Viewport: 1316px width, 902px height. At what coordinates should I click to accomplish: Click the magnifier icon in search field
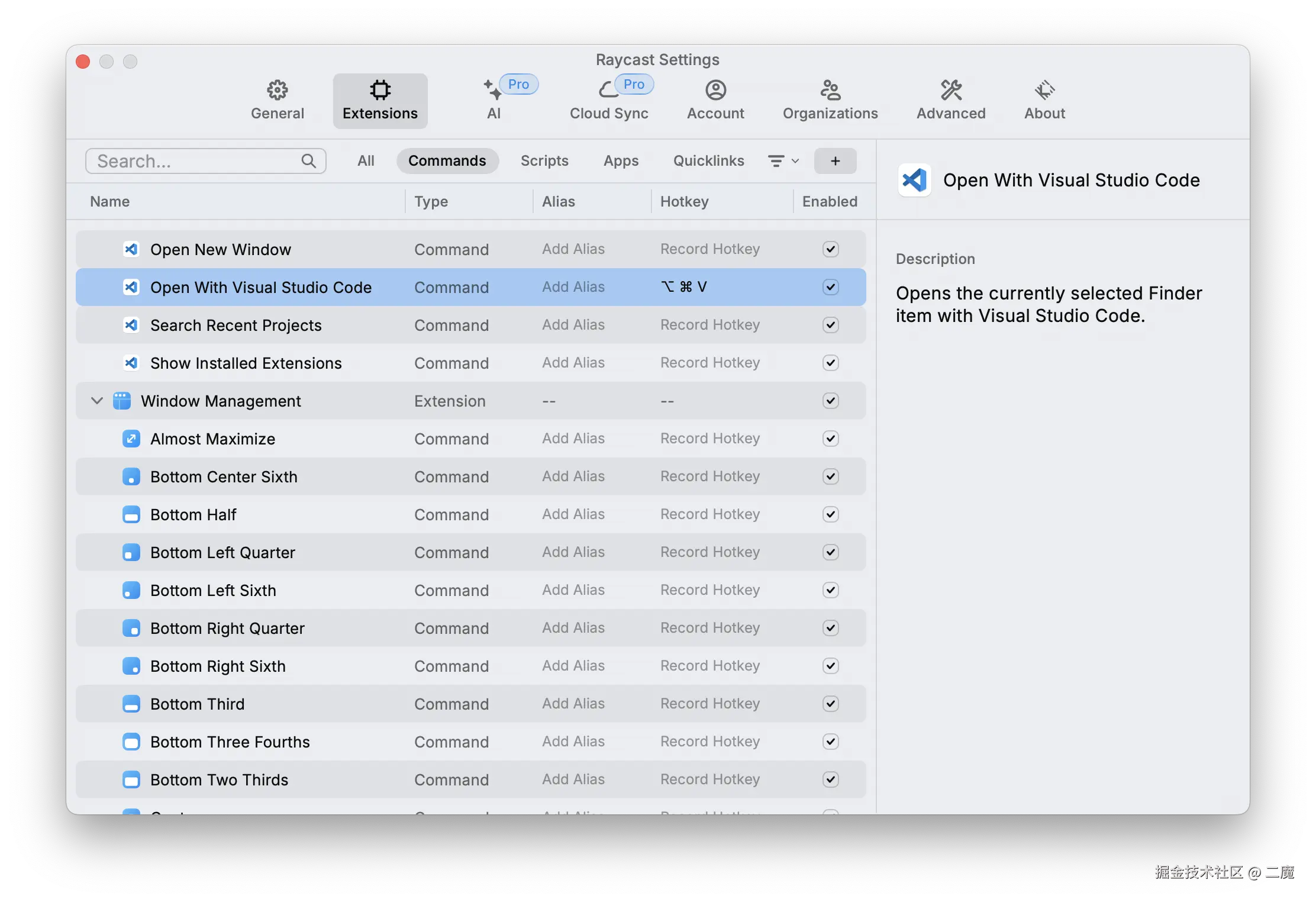pos(308,161)
